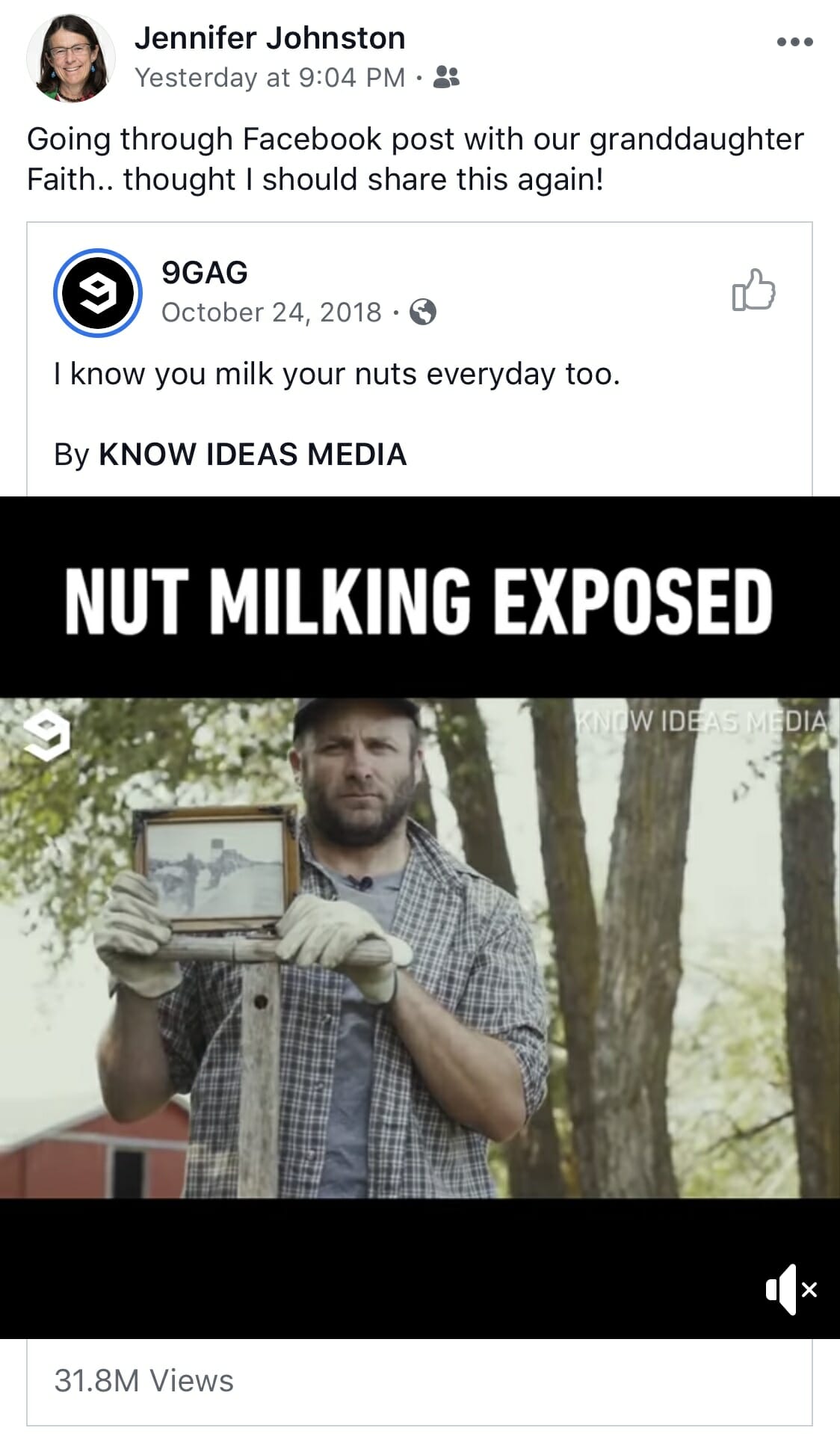The width and height of the screenshot is (840, 1434).
Task: Click the October 24, 2018 timestamp
Action: [271, 313]
